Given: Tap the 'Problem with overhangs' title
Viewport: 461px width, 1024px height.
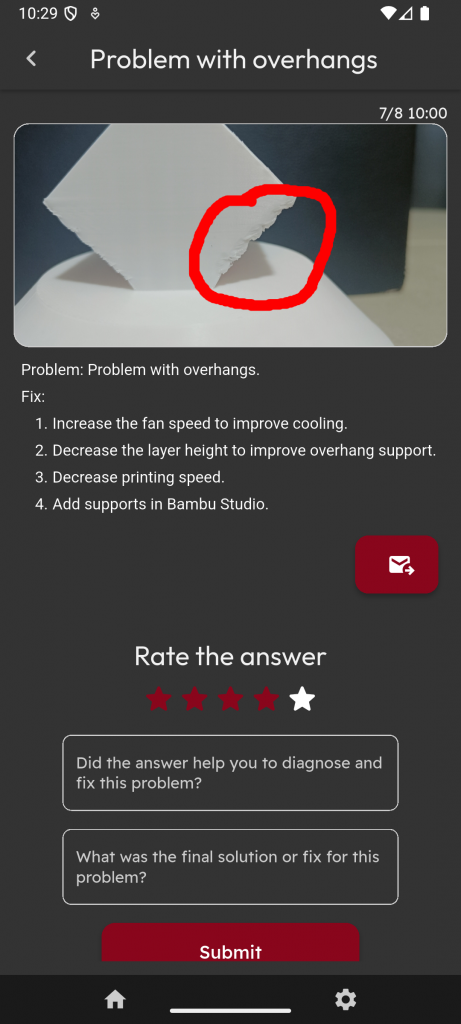Looking at the screenshot, I should (x=234, y=59).
